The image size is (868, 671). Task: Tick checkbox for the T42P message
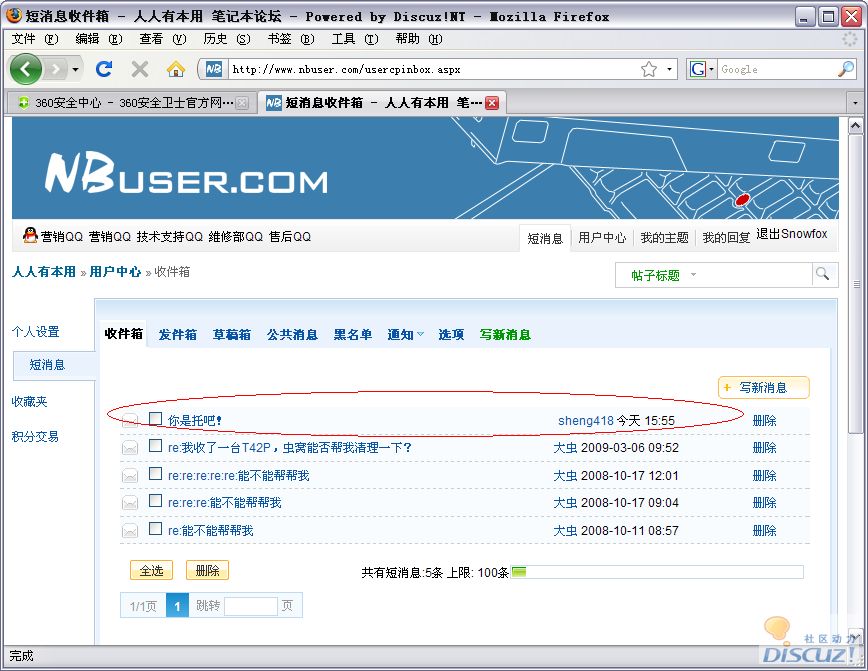(156, 446)
